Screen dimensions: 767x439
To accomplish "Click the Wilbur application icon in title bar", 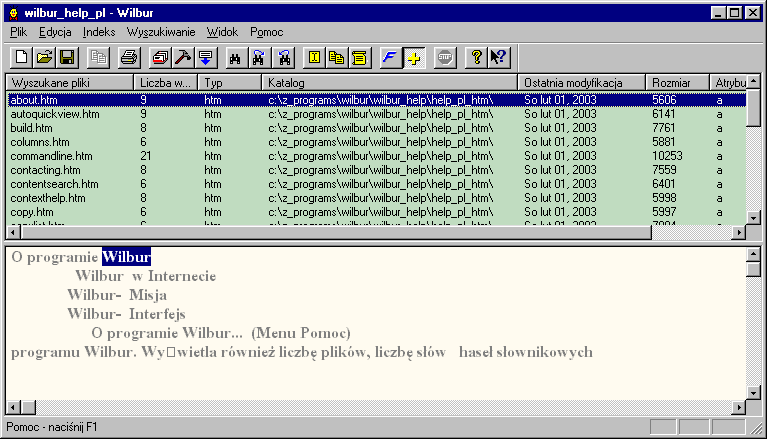I will pos(14,13).
